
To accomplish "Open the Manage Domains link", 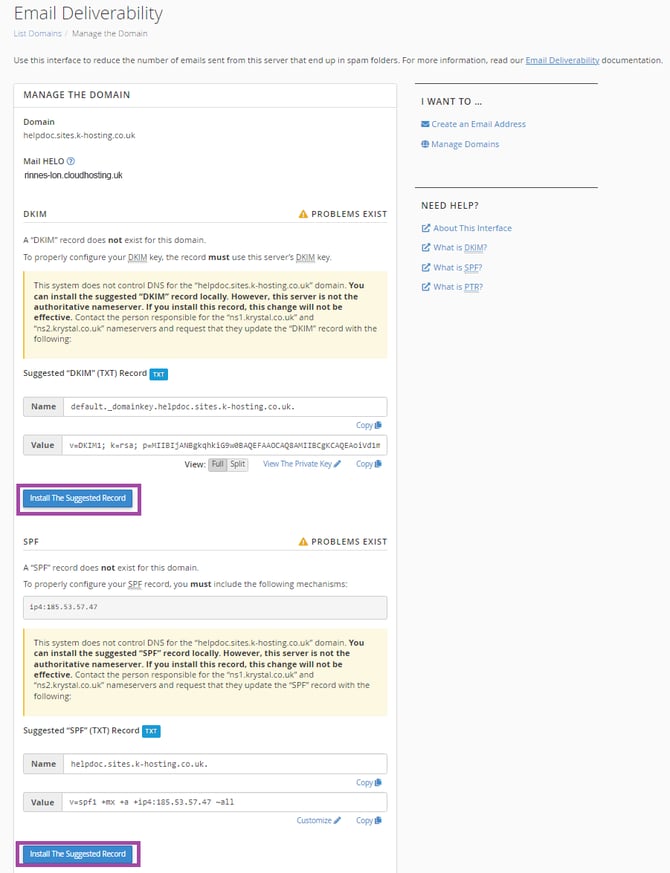I will pyautogui.click(x=465, y=144).
